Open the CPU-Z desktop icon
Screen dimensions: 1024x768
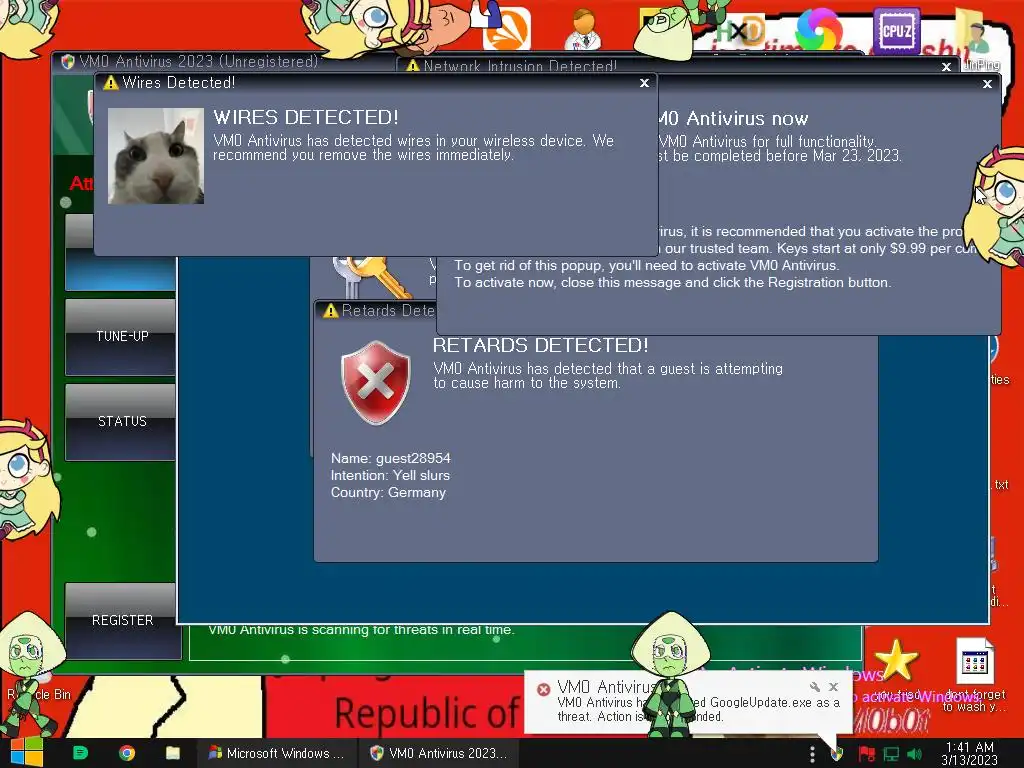pos(896,29)
